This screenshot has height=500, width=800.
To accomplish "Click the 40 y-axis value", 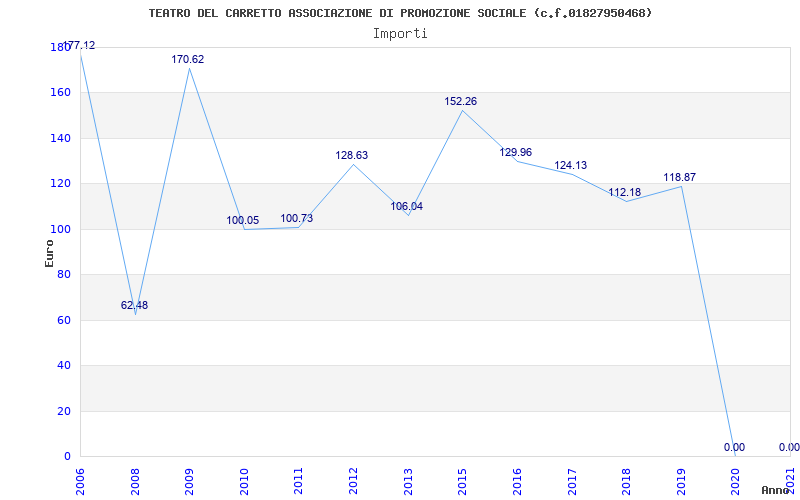I will coord(63,366).
